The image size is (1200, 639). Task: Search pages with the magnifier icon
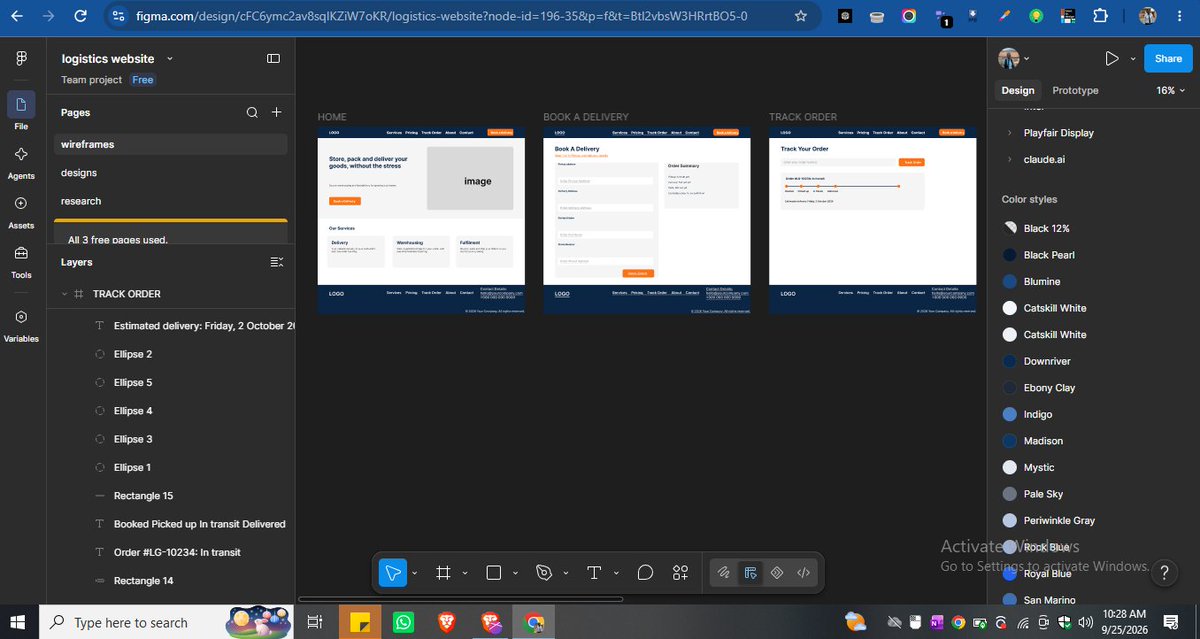pyautogui.click(x=252, y=113)
